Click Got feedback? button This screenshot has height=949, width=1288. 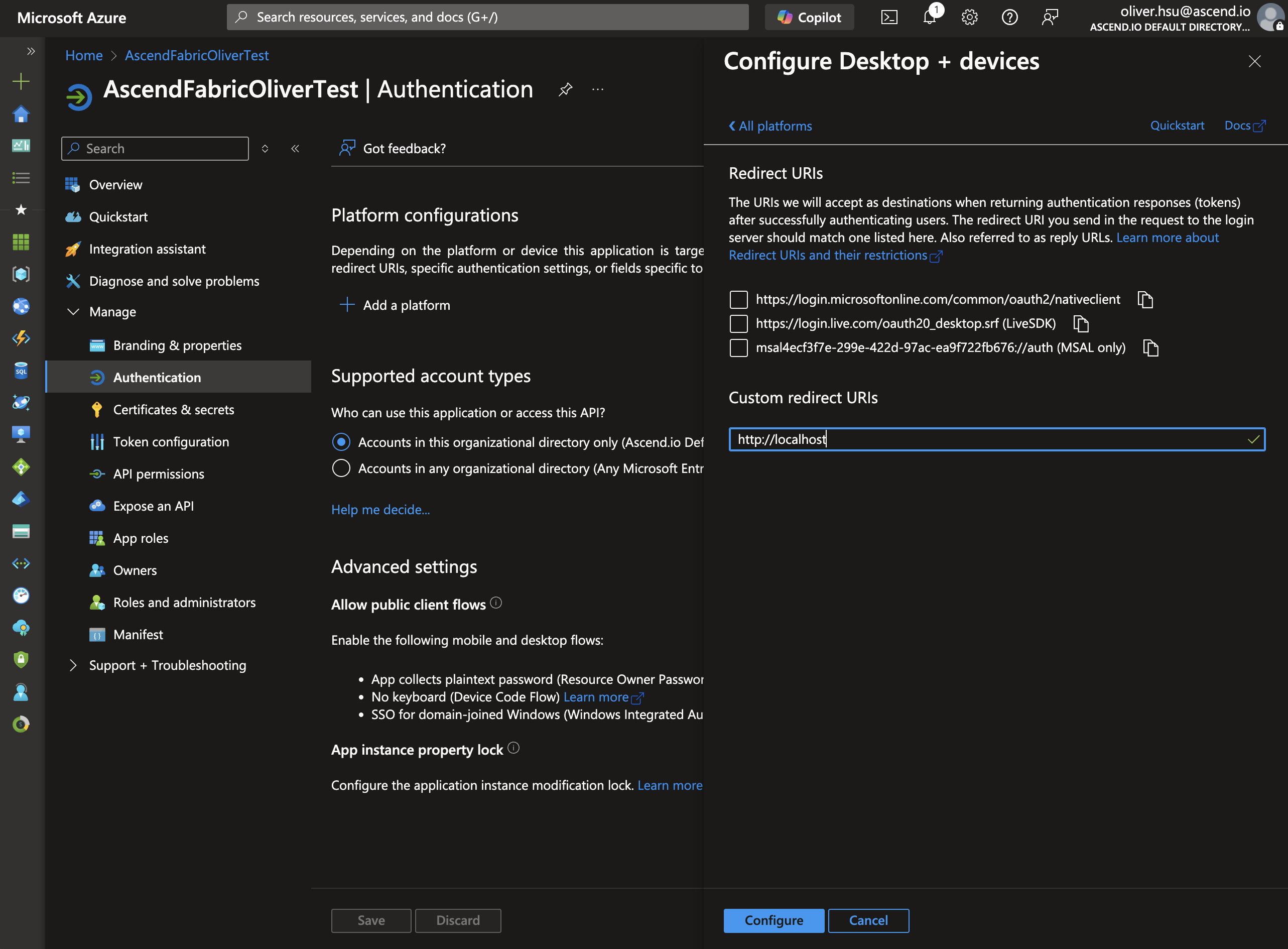point(393,149)
